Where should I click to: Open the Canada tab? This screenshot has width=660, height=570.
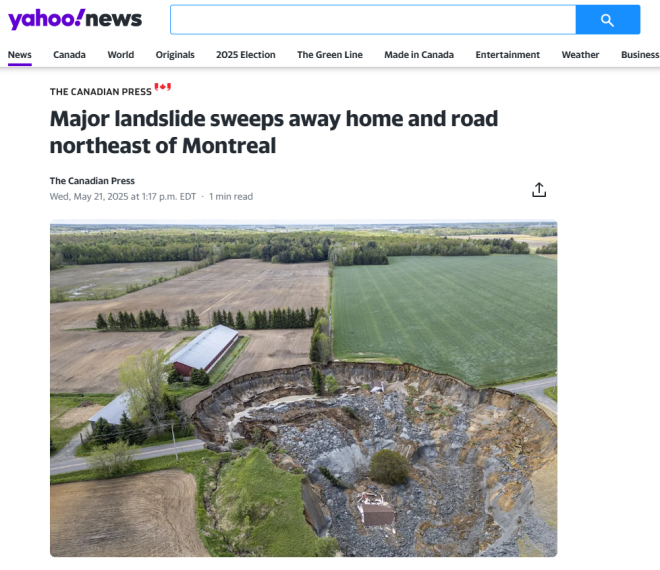click(69, 55)
